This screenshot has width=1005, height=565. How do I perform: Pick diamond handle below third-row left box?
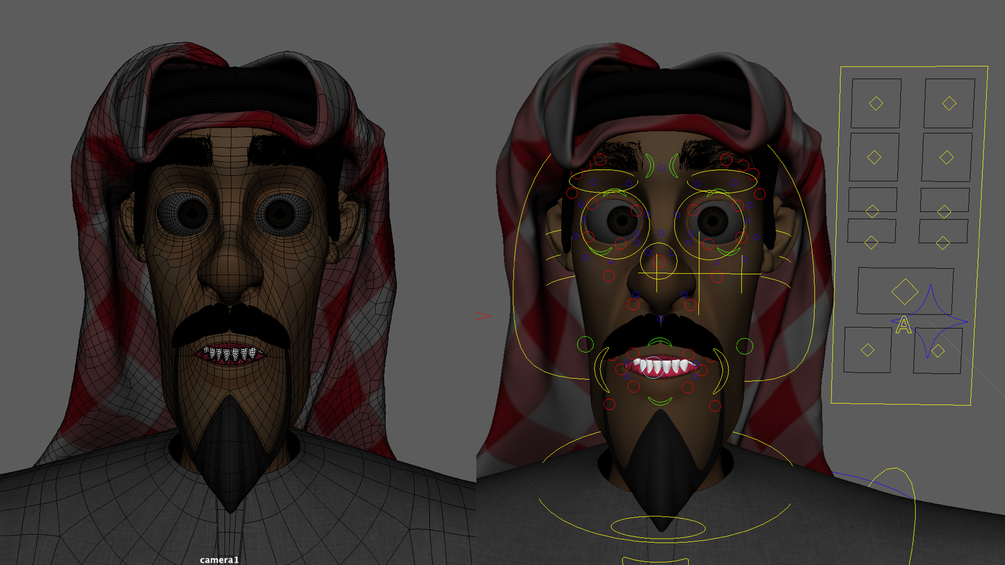(x=872, y=211)
